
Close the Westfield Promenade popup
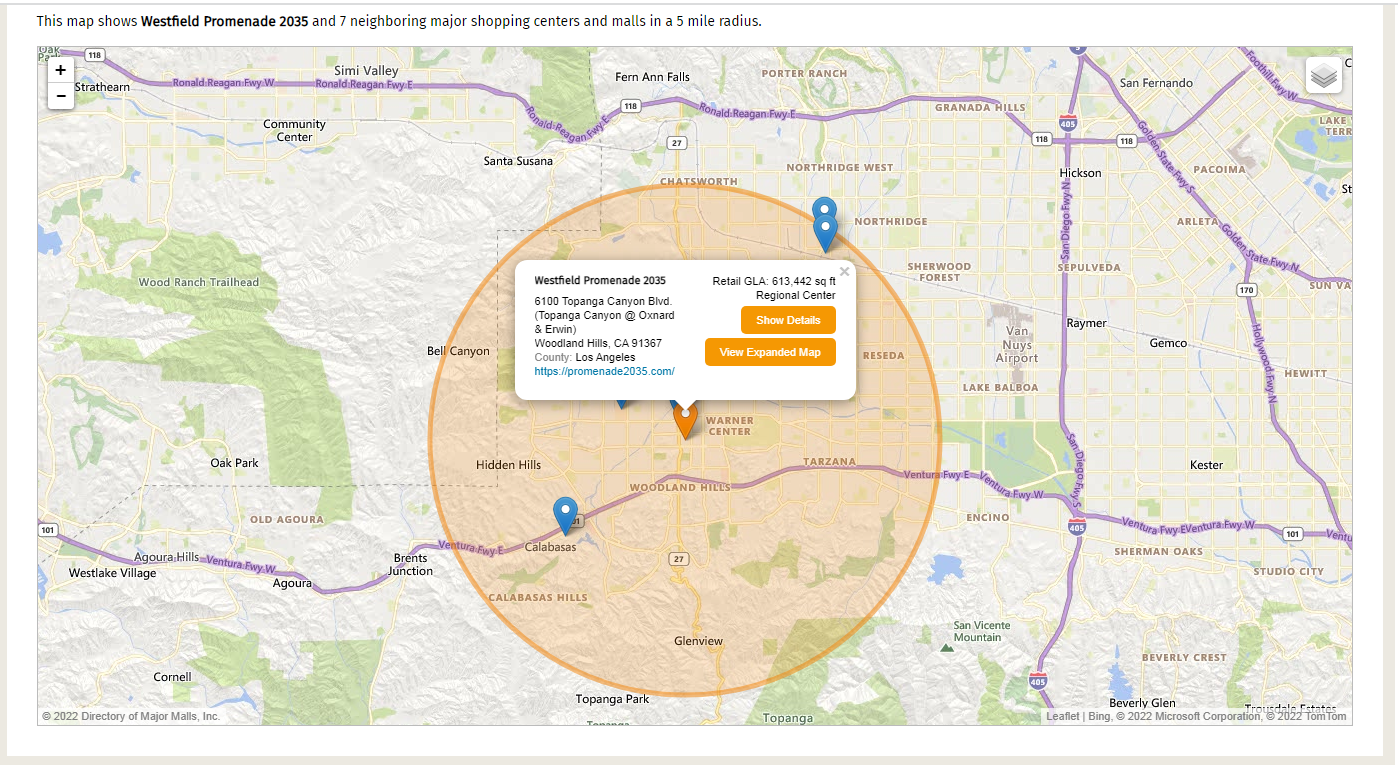[844, 271]
